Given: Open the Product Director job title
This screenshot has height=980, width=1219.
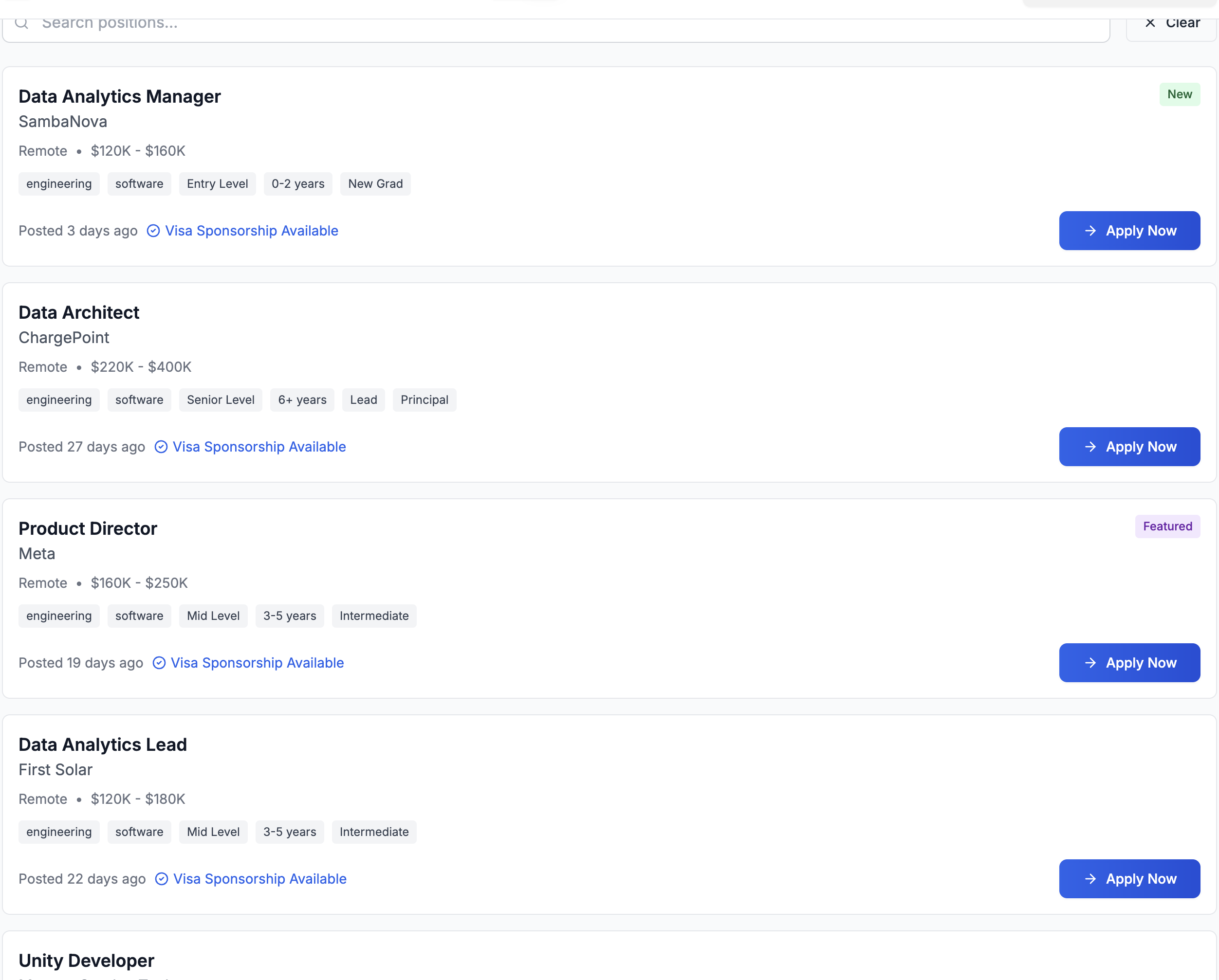Looking at the screenshot, I should (x=88, y=528).
